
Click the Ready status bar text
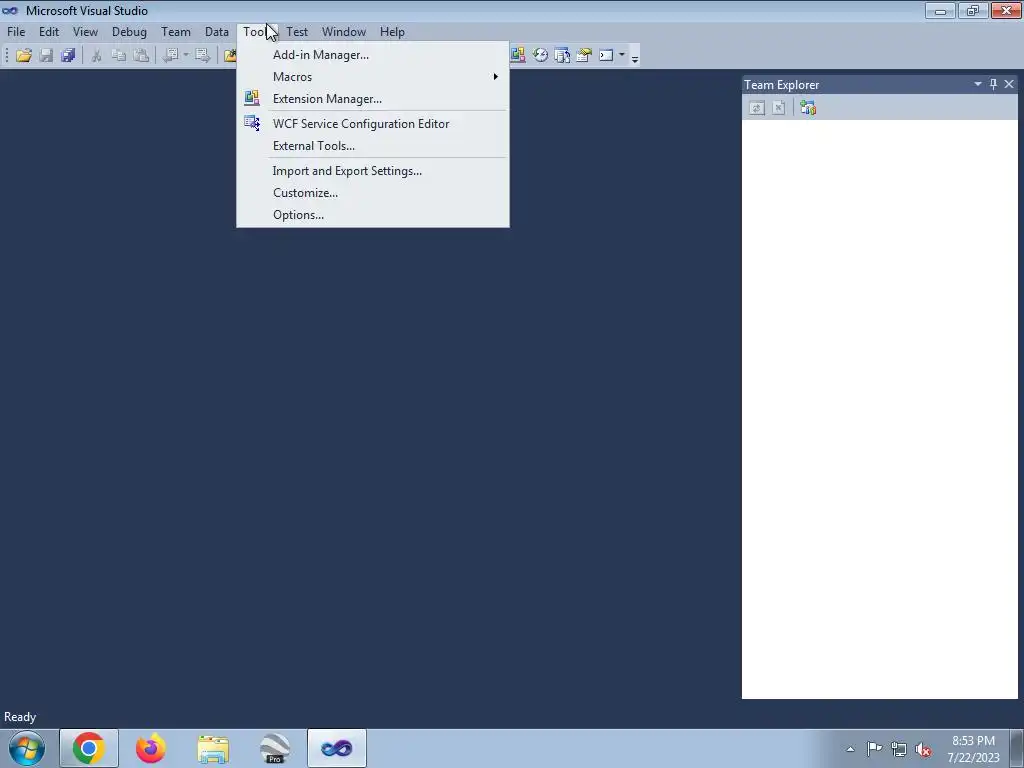tap(20, 717)
